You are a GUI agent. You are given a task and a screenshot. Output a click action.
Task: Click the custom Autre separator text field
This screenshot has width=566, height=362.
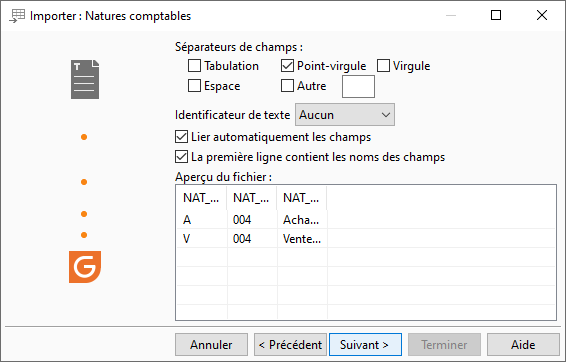[358, 87]
